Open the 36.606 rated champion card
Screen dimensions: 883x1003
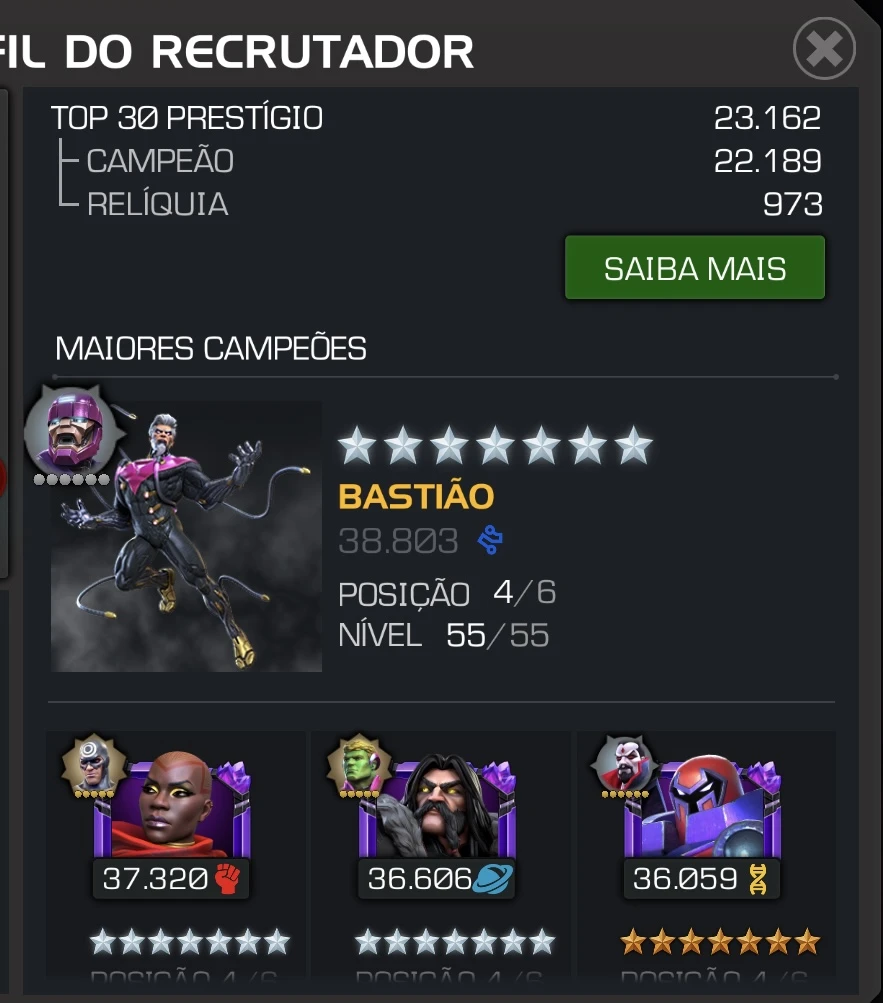pyautogui.click(x=441, y=854)
